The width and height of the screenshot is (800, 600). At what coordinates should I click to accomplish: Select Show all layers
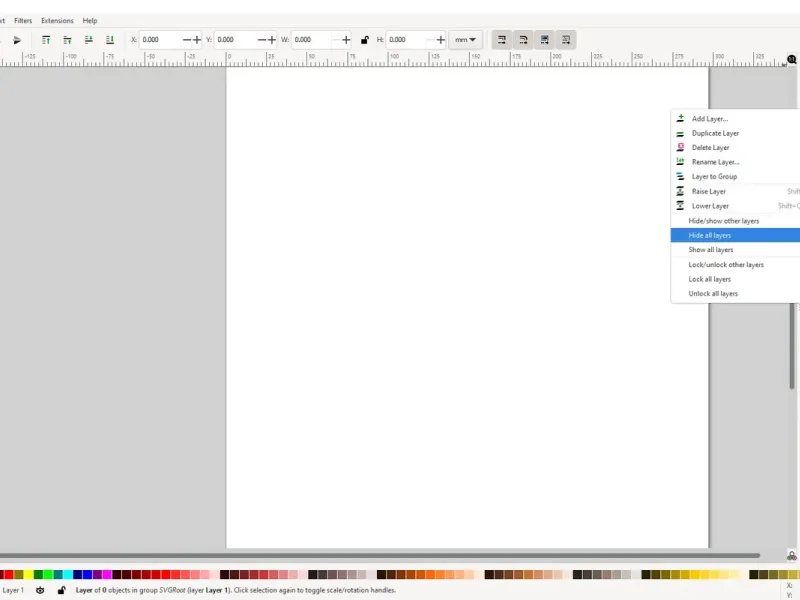735,249
